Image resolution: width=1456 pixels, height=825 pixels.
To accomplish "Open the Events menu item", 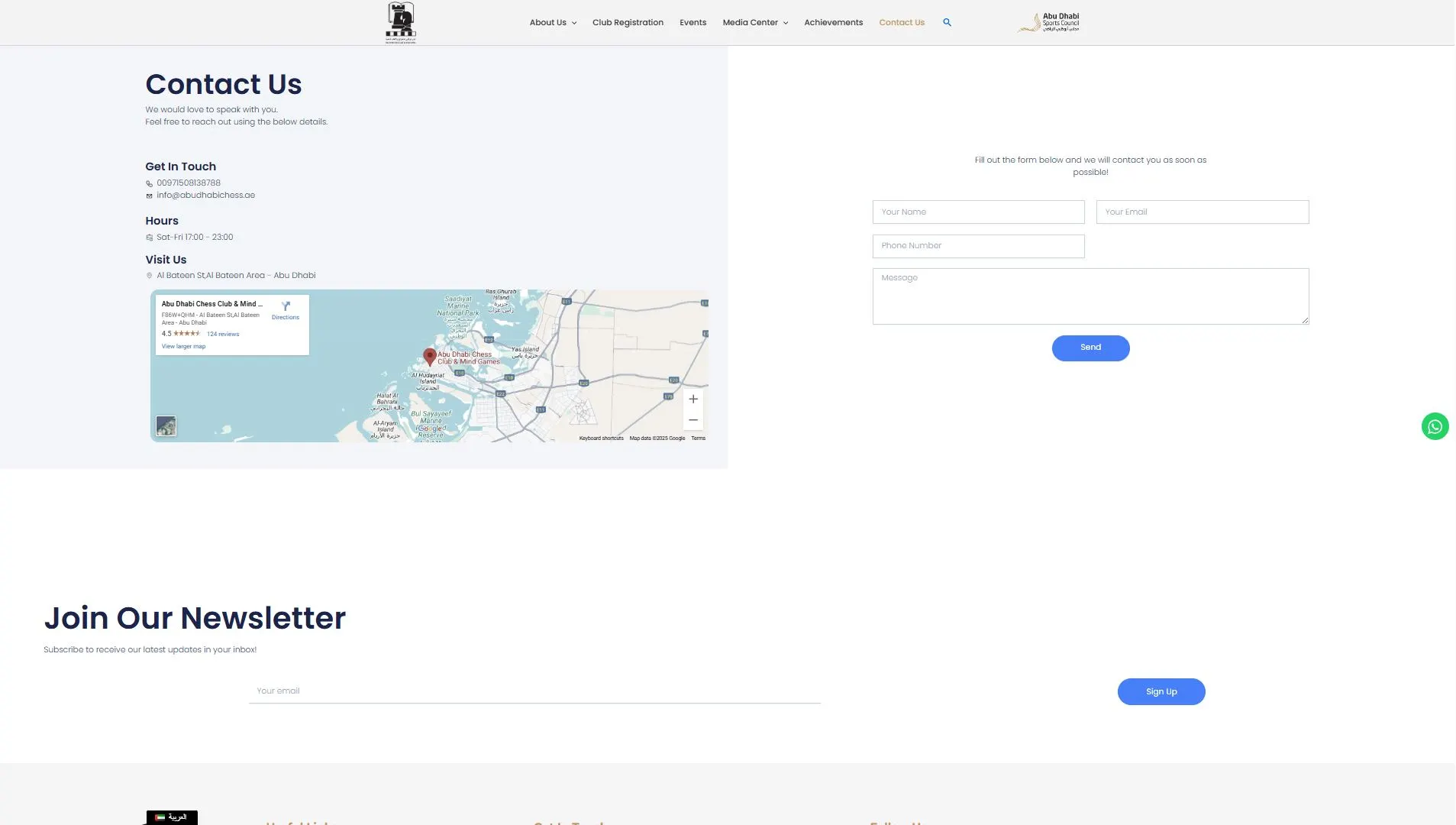I will click(692, 22).
